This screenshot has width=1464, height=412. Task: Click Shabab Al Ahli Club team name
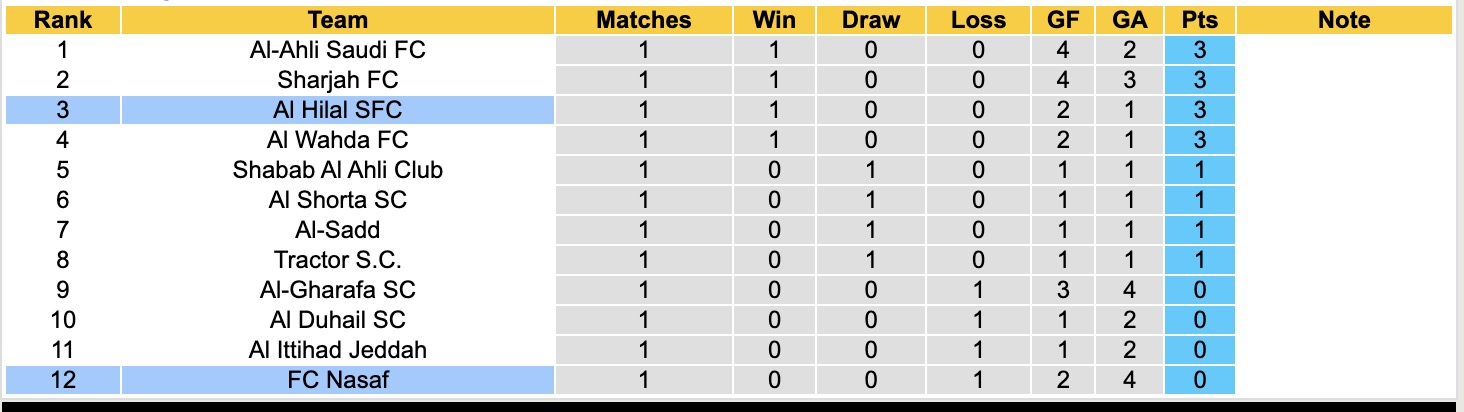point(338,170)
